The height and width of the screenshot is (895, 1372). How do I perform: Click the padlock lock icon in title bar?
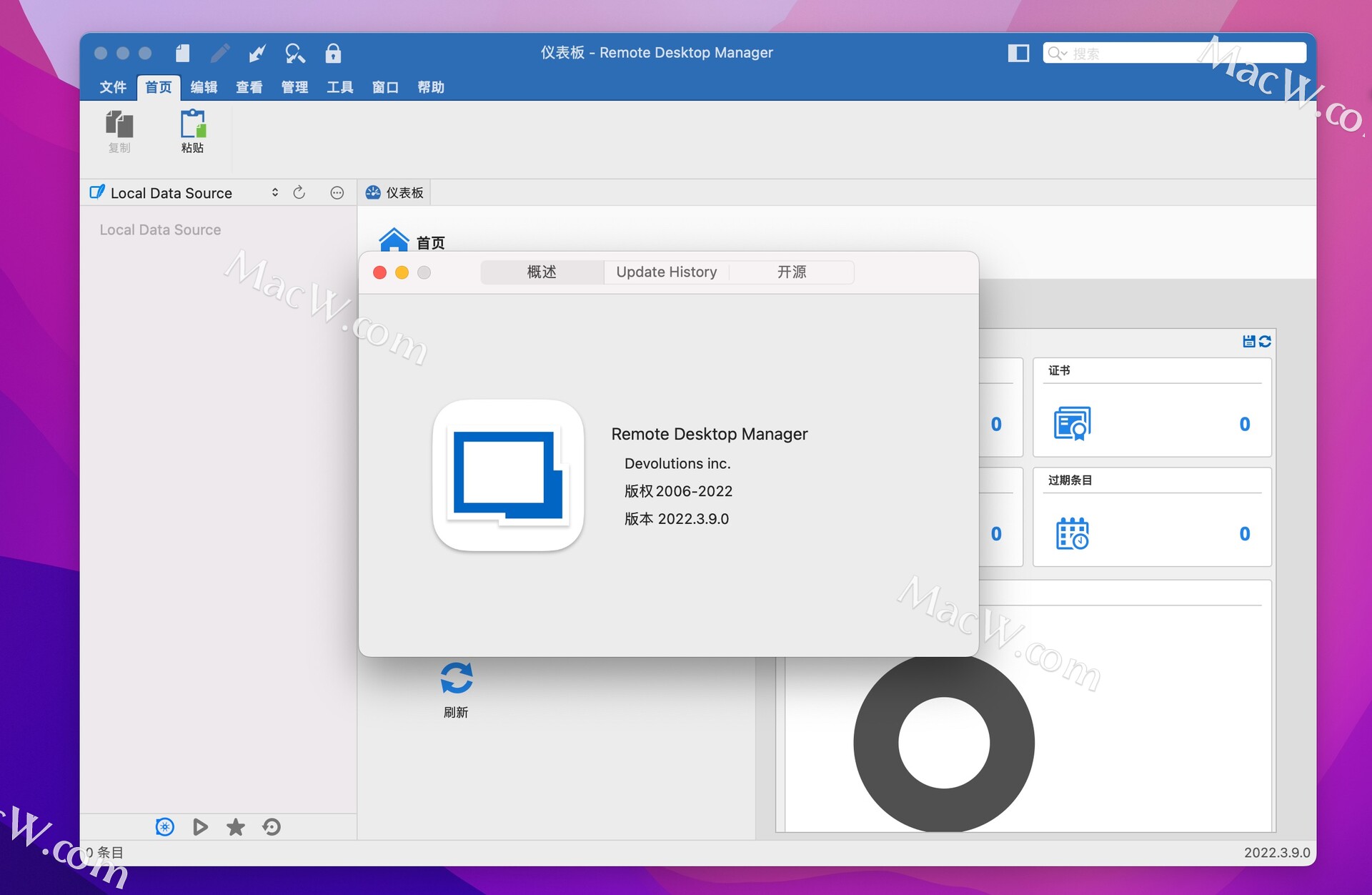(333, 53)
